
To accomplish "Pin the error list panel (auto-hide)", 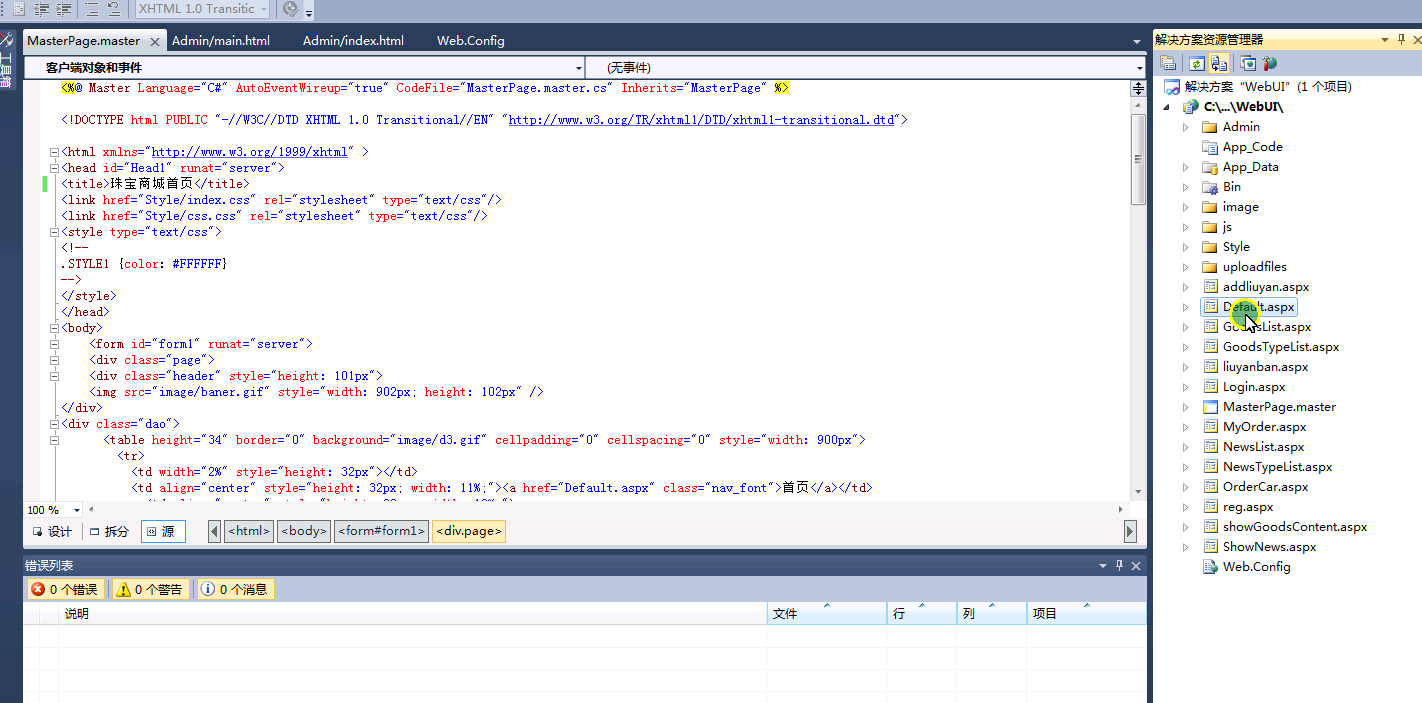I will pyautogui.click(x=1119, y=566).
